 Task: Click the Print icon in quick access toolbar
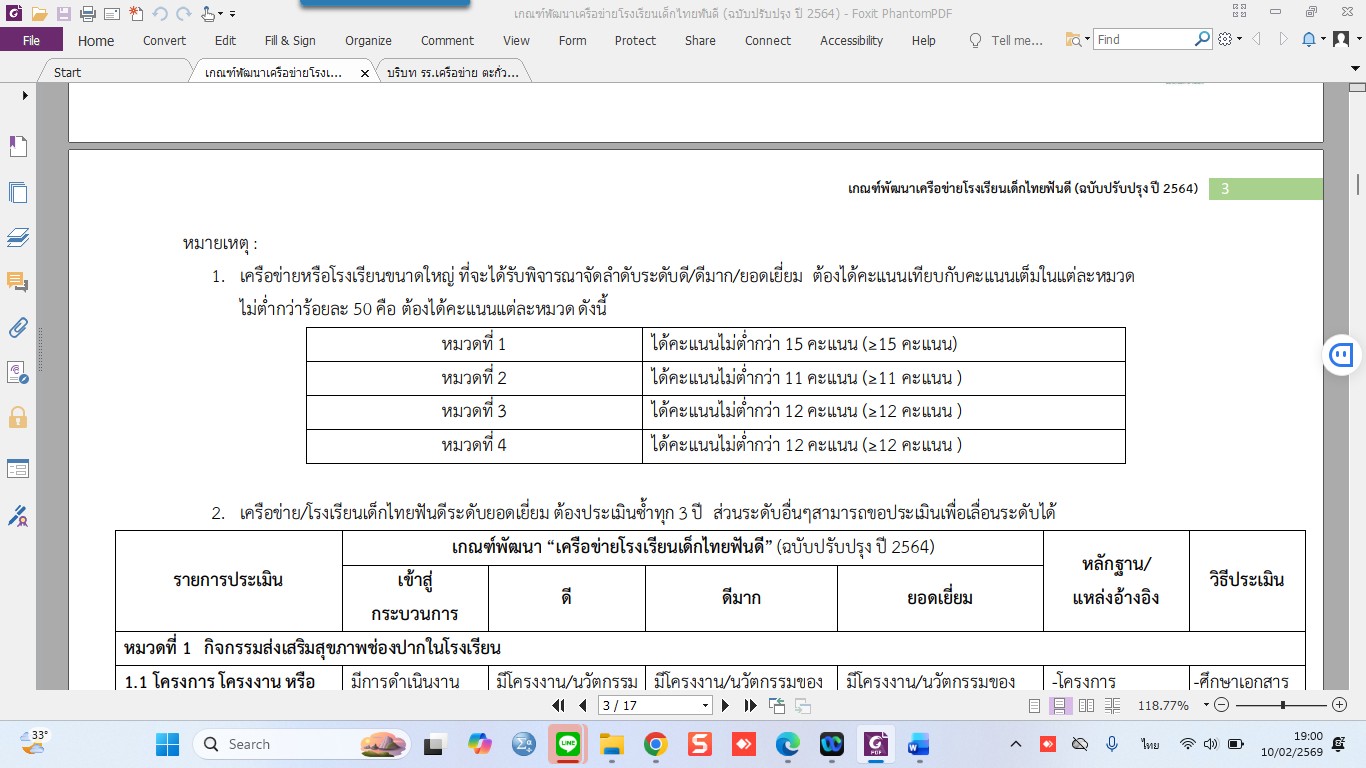tap(87, 14)
